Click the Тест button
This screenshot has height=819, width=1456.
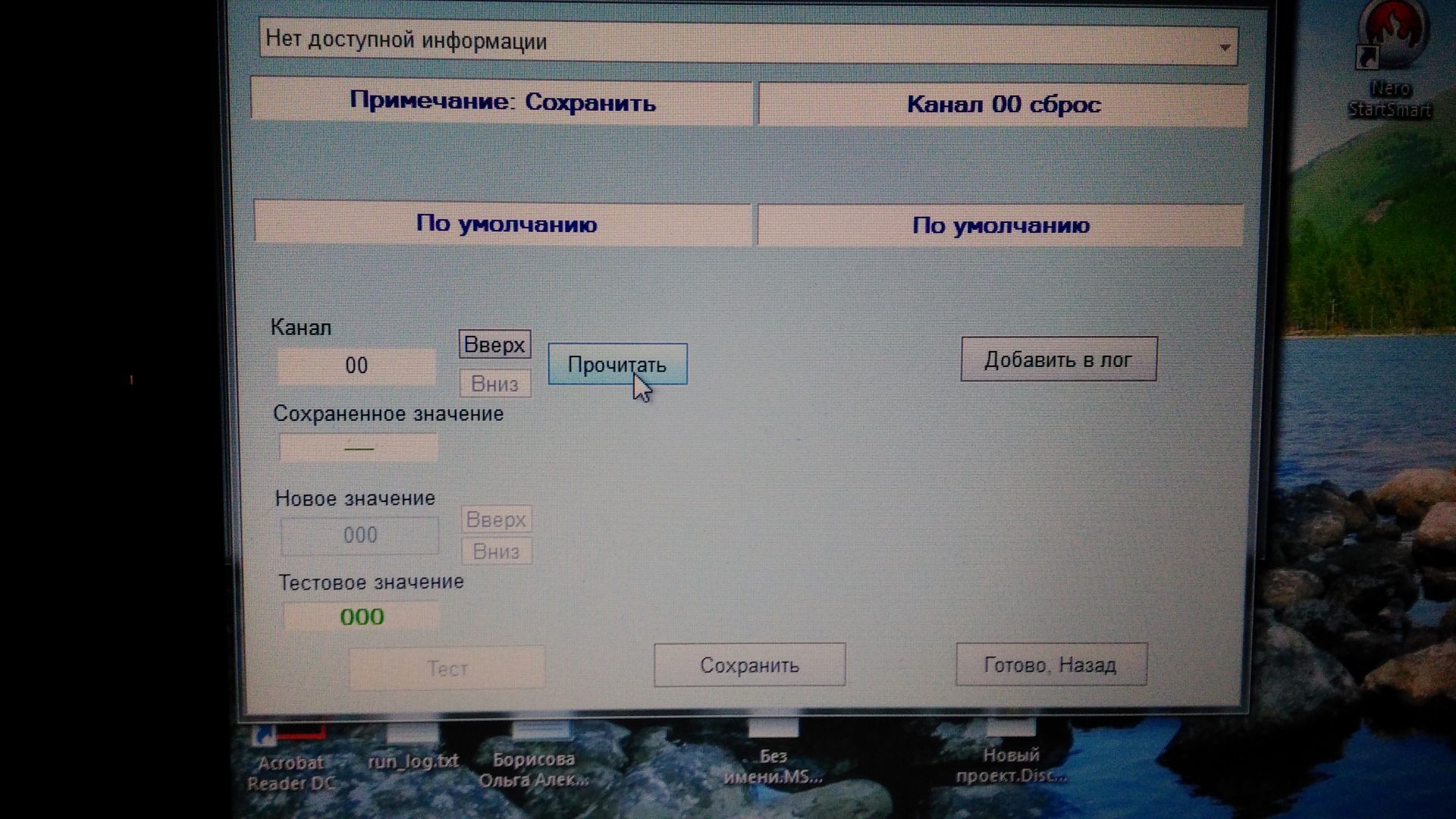coord(447,668)
